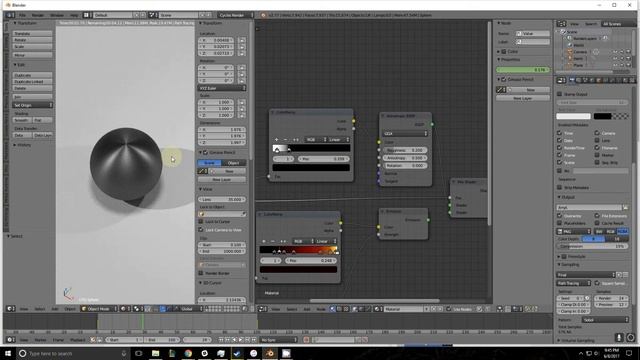Image resolution: width=640 pixels, height=360 pixels.
Task: Toggle the Camera visibility eye in outliner
Action: coord(615,52)
